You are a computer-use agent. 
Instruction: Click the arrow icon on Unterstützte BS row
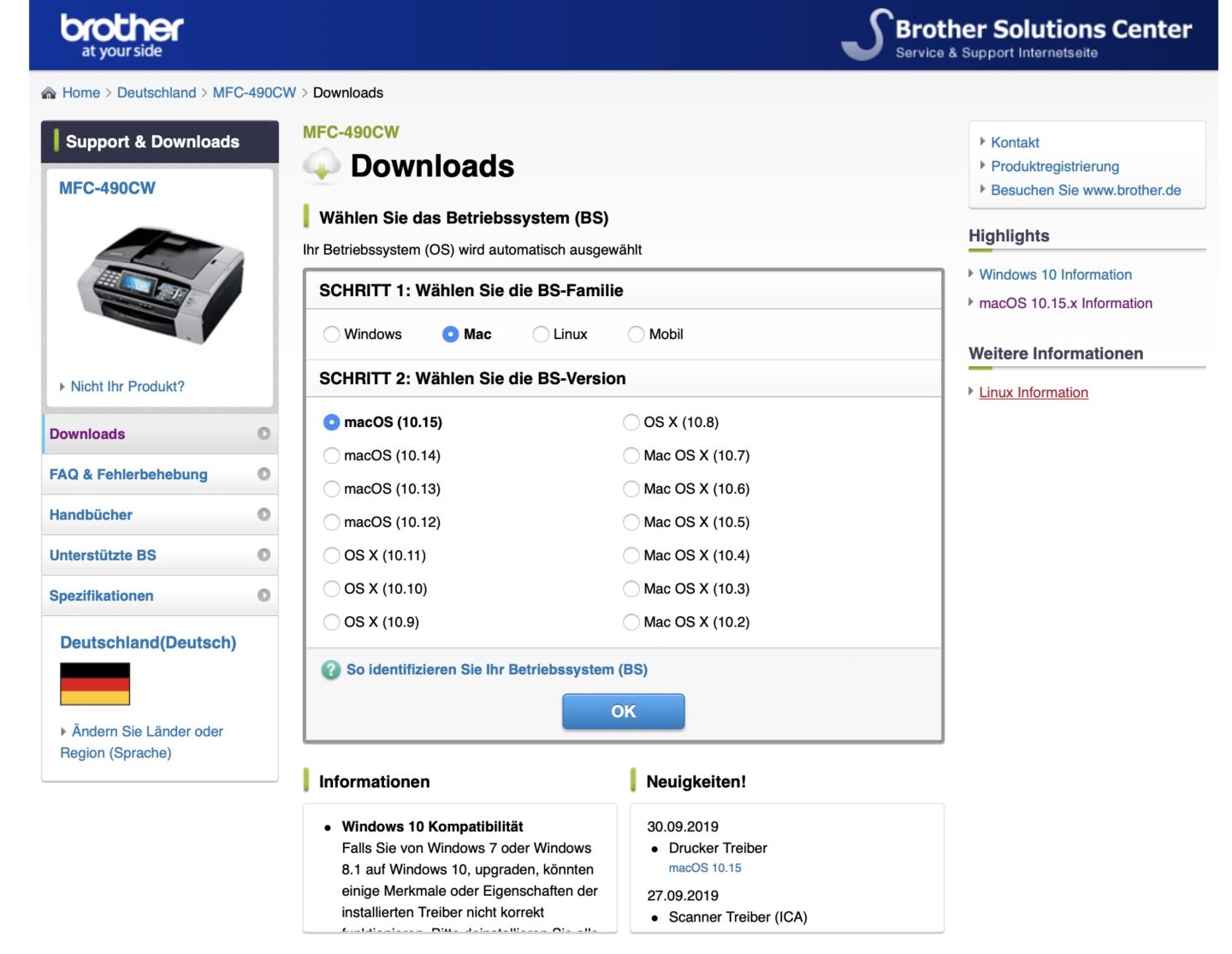(x=264, y=554)
